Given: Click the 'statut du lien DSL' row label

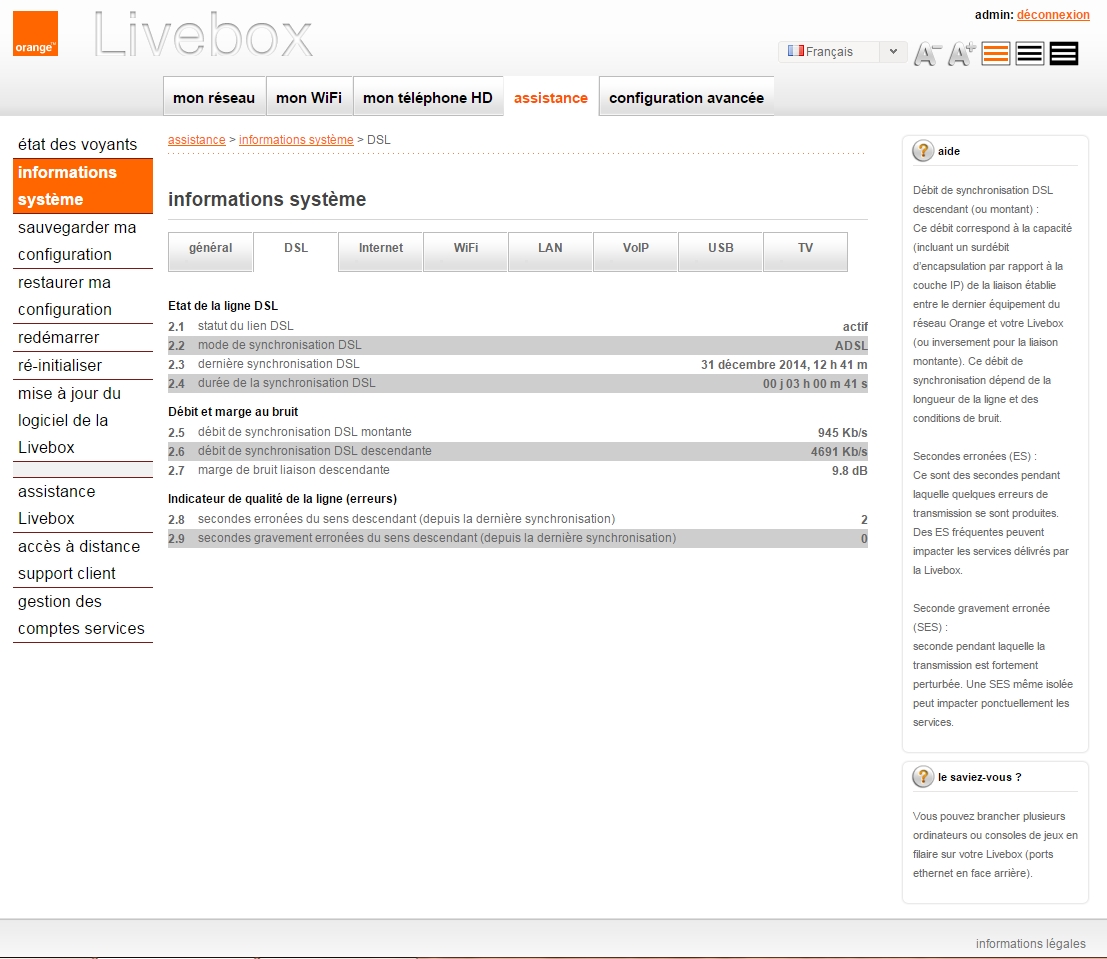Looking at the screenshot, I should click(x=245, y=326).
